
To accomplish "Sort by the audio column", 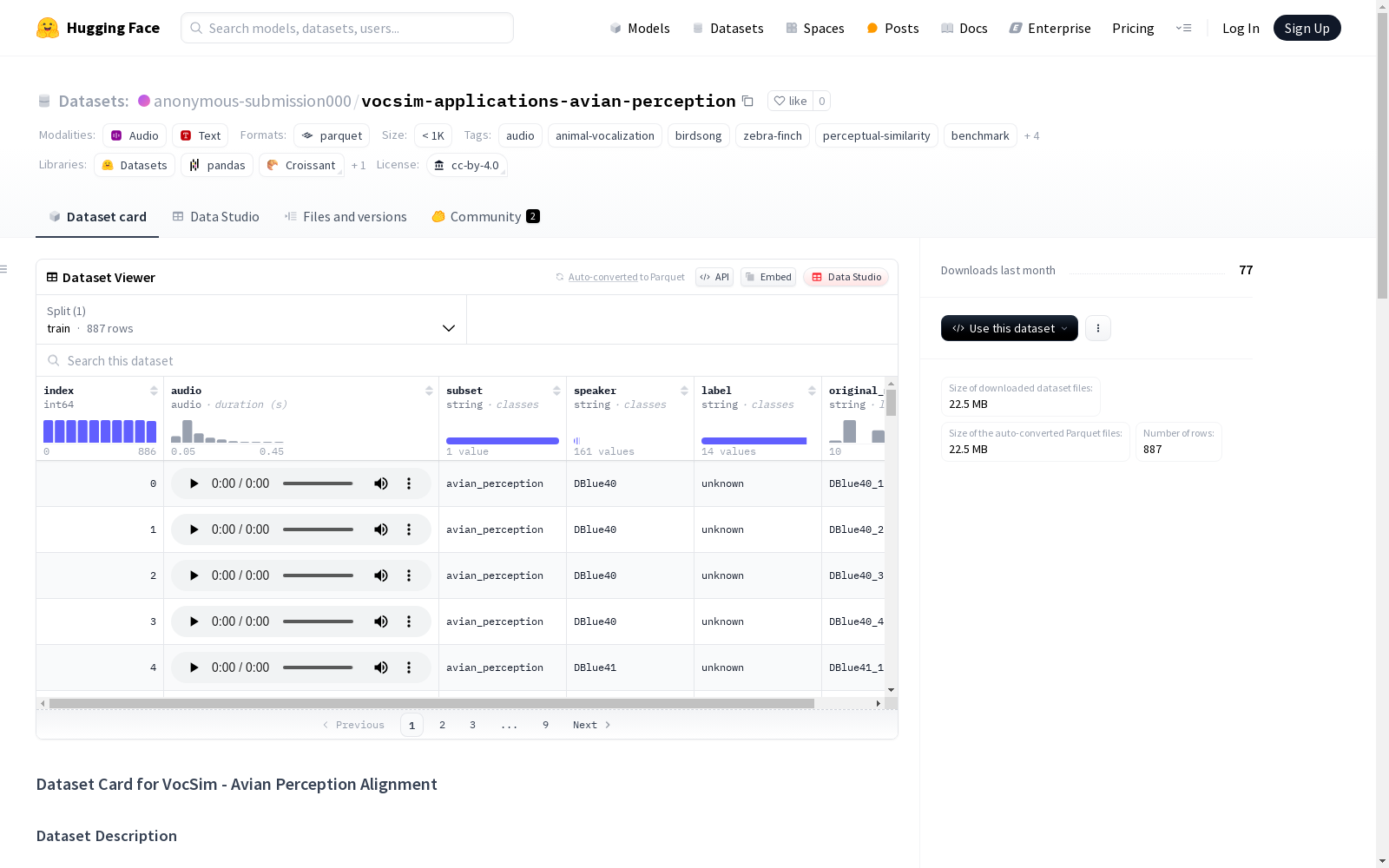I will 429,391.
